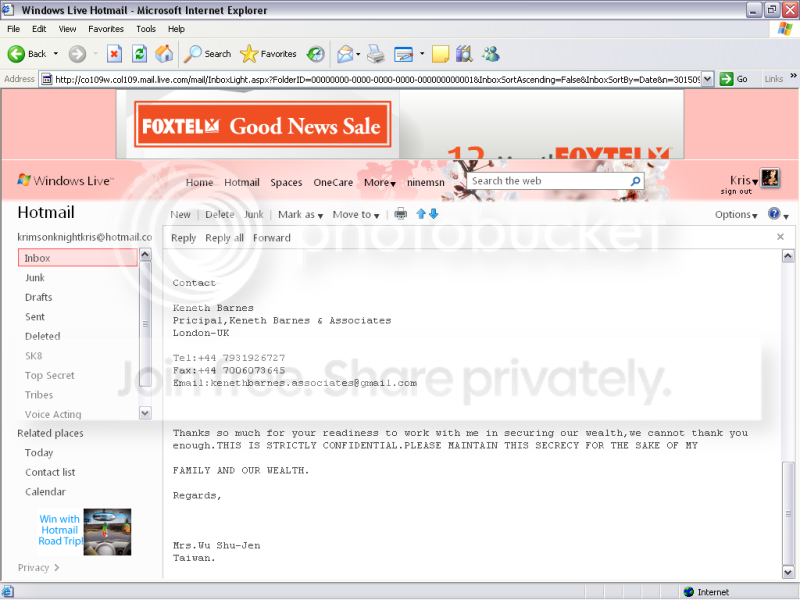800x600 pixels.
Task: Go to the browser Home page icon
Action: tap(164, 54)
